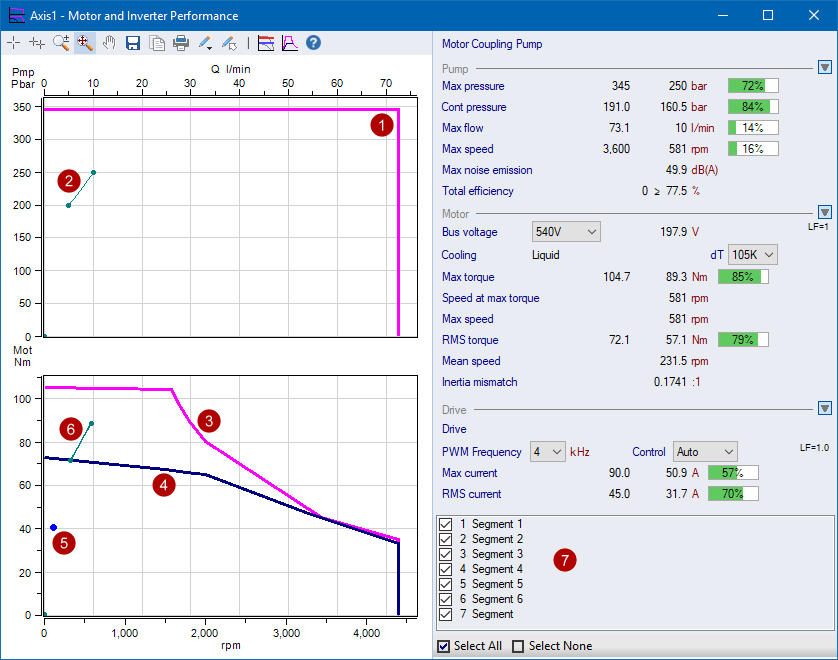Open the Bus voltage 540V dropdown
The image size is (838, 660).
coord(565,231)
